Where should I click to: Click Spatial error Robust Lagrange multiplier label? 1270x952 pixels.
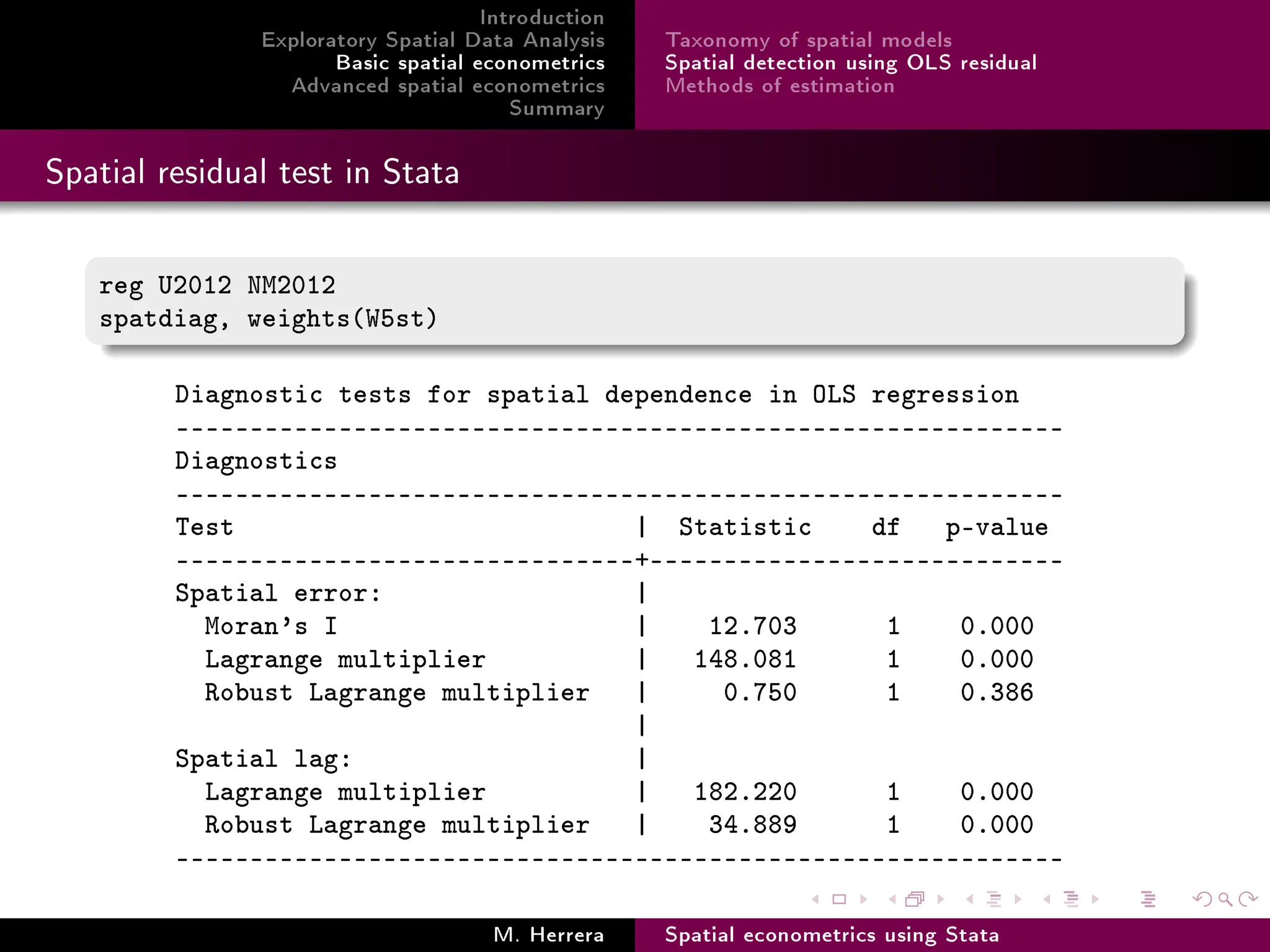pos(397,694)
